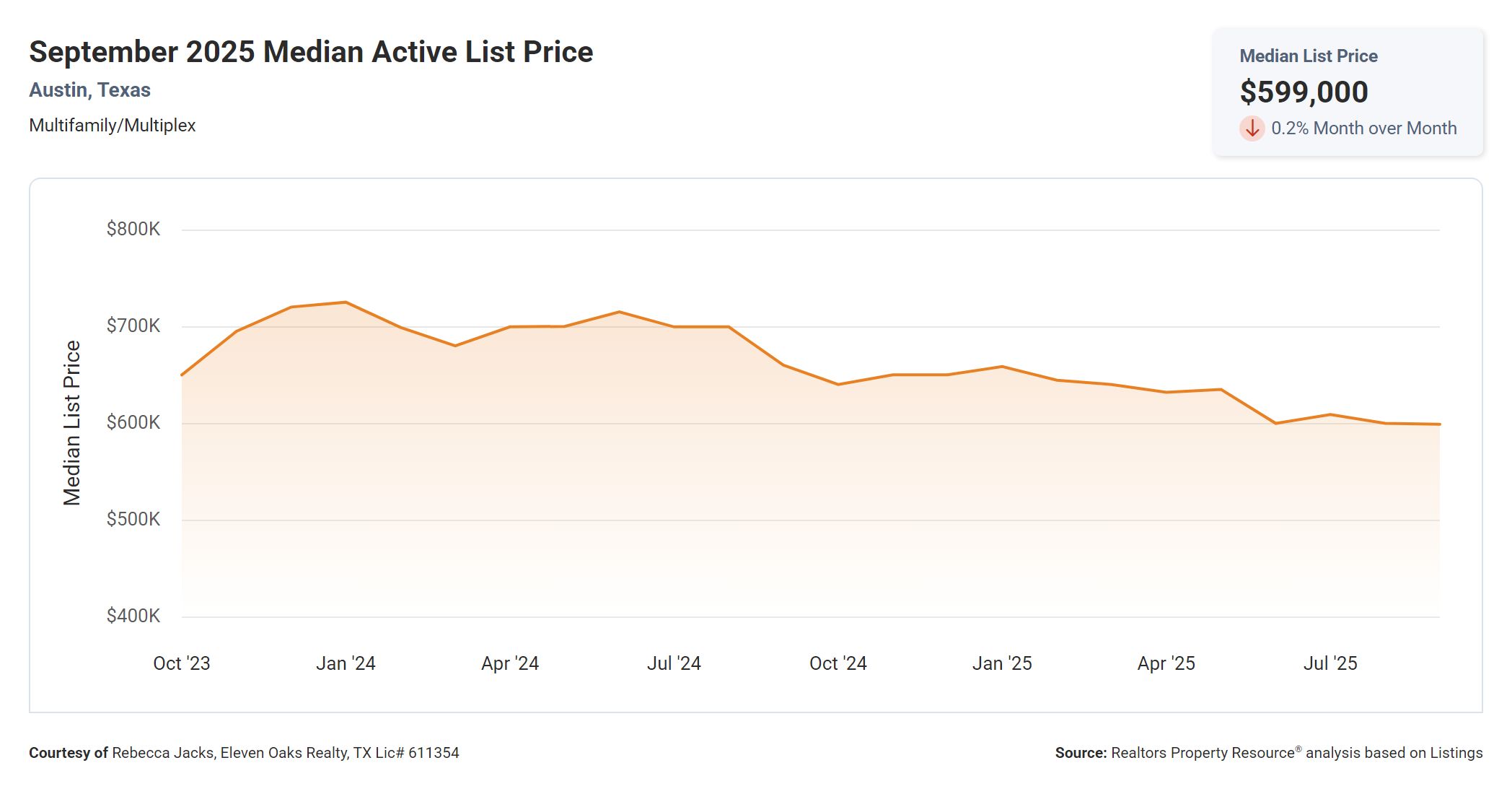Click the $400K y-axis label

[x=133, y=616]
